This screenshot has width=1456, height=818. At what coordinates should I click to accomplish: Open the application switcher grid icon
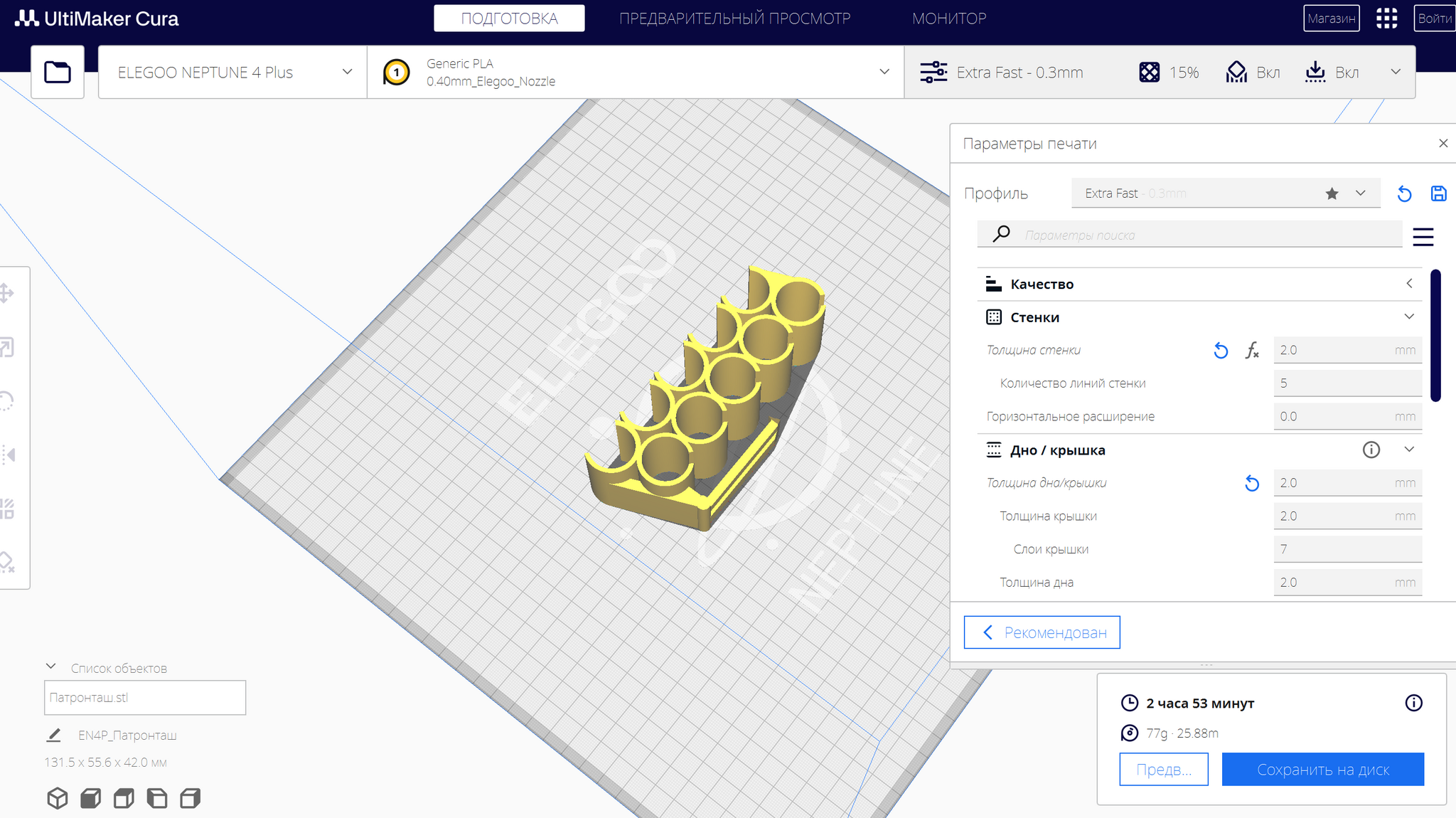point(1386,18)
